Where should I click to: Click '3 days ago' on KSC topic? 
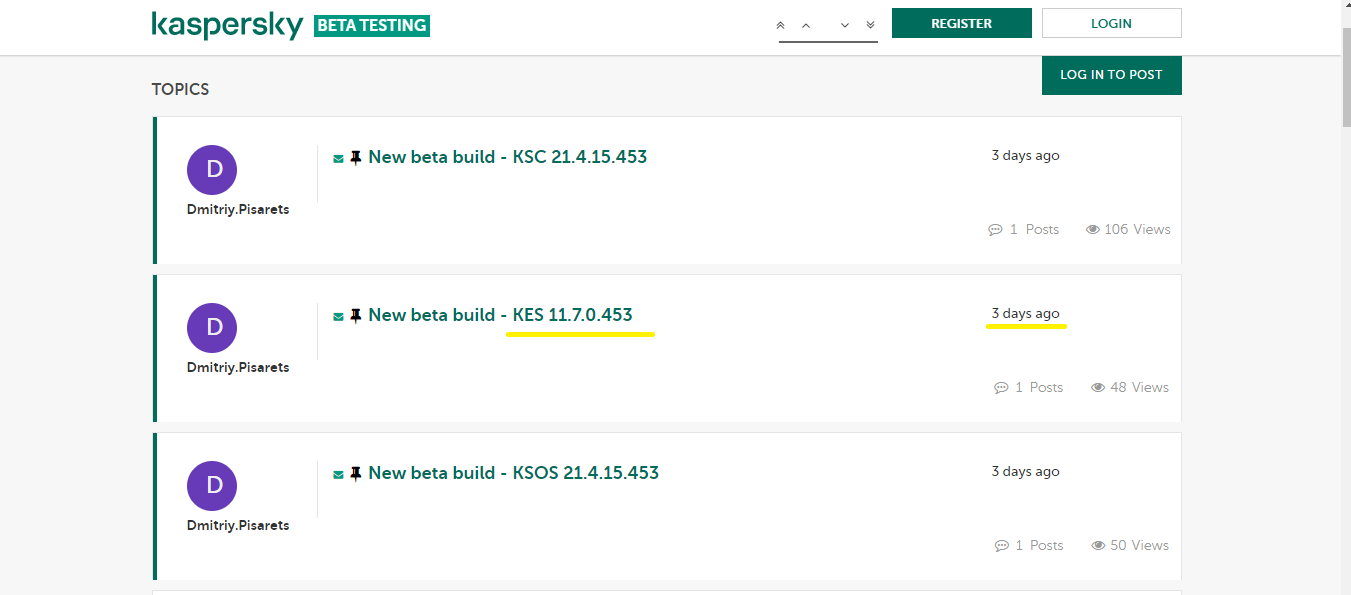pos(1025,156)
